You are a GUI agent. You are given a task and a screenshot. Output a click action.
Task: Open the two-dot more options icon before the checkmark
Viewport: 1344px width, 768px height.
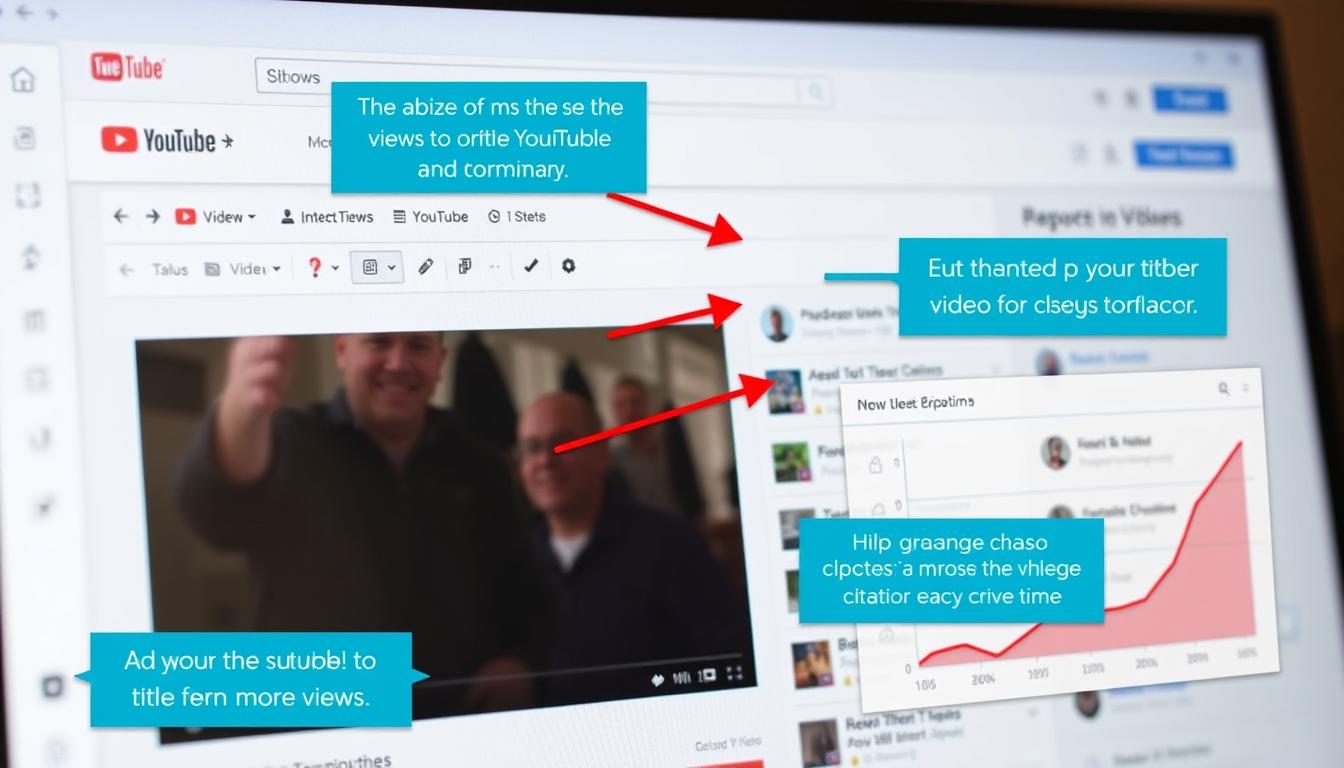click(x=494, y=267)
